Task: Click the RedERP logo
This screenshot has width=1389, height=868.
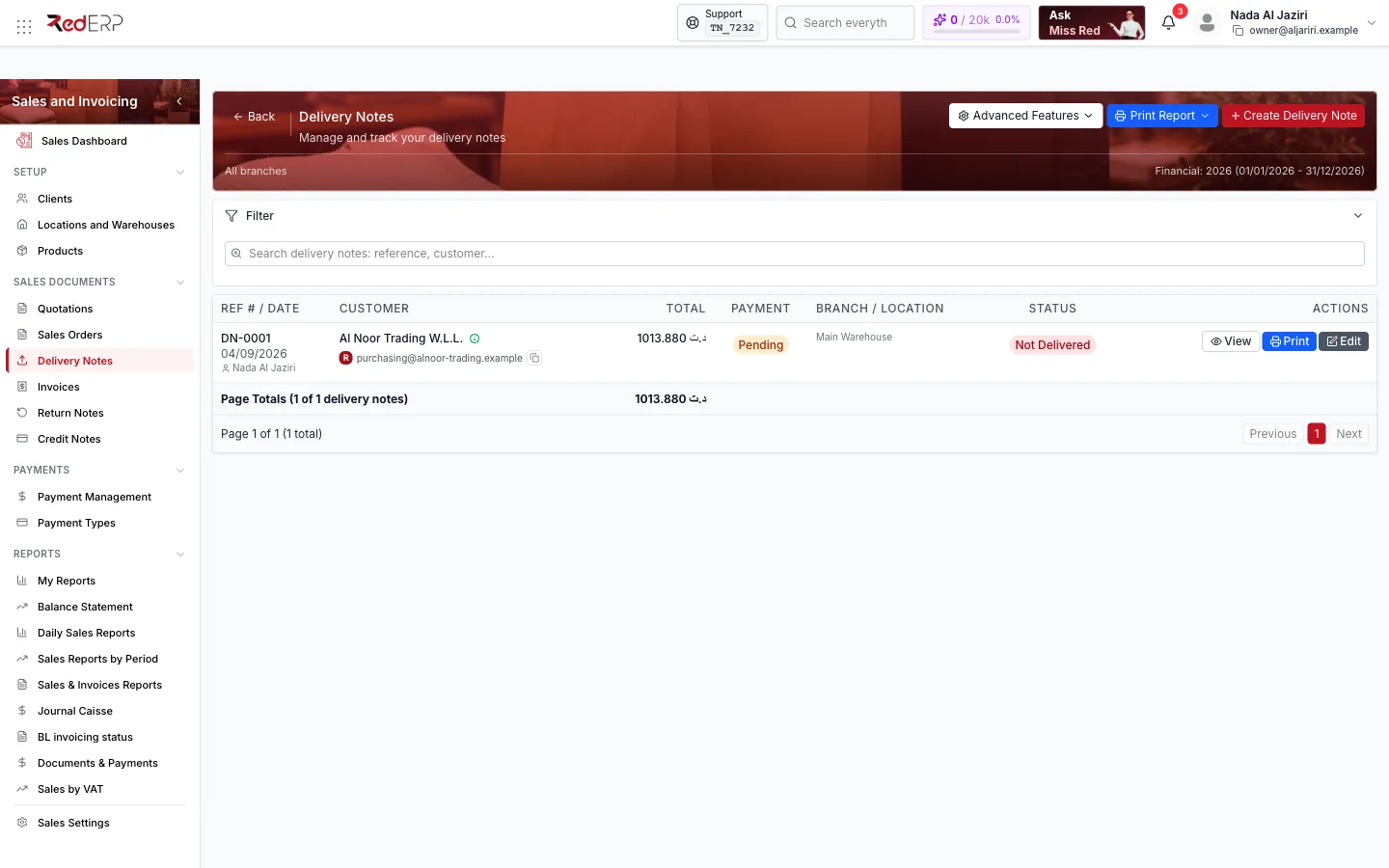Action: tap(85, 23)
